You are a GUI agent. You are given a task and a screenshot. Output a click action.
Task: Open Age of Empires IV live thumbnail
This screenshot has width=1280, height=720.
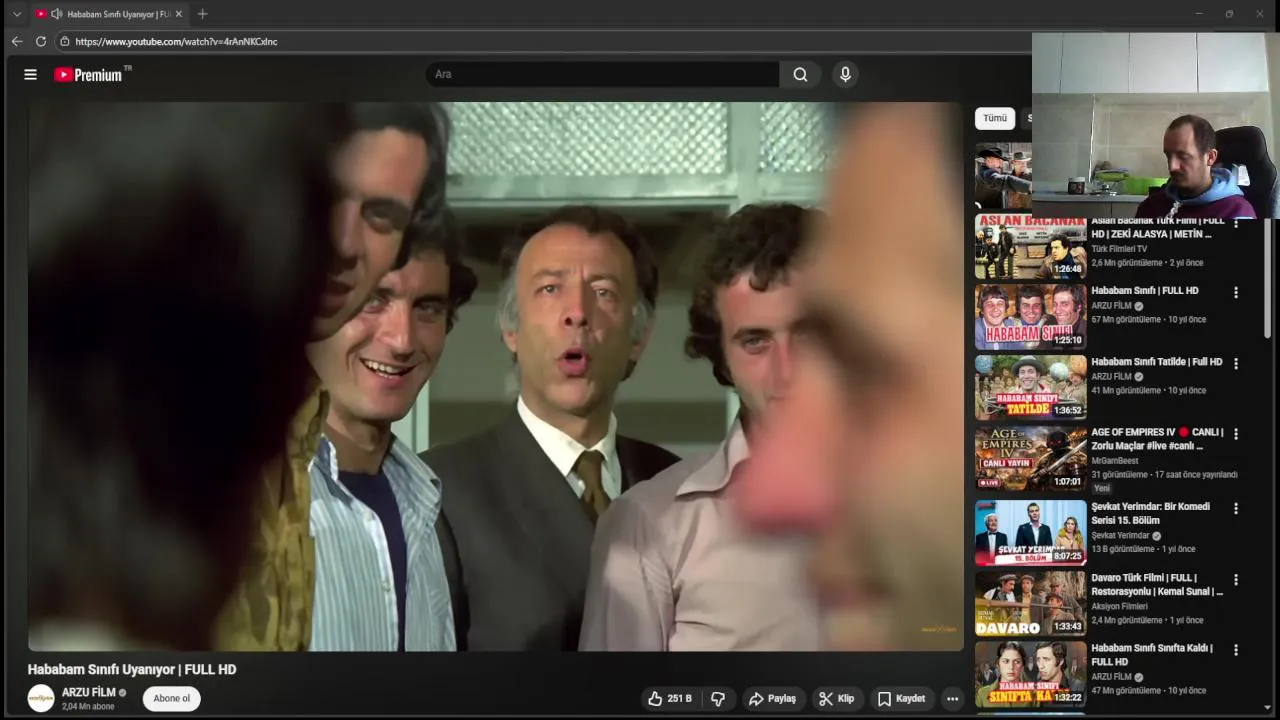coord(1030,459)
